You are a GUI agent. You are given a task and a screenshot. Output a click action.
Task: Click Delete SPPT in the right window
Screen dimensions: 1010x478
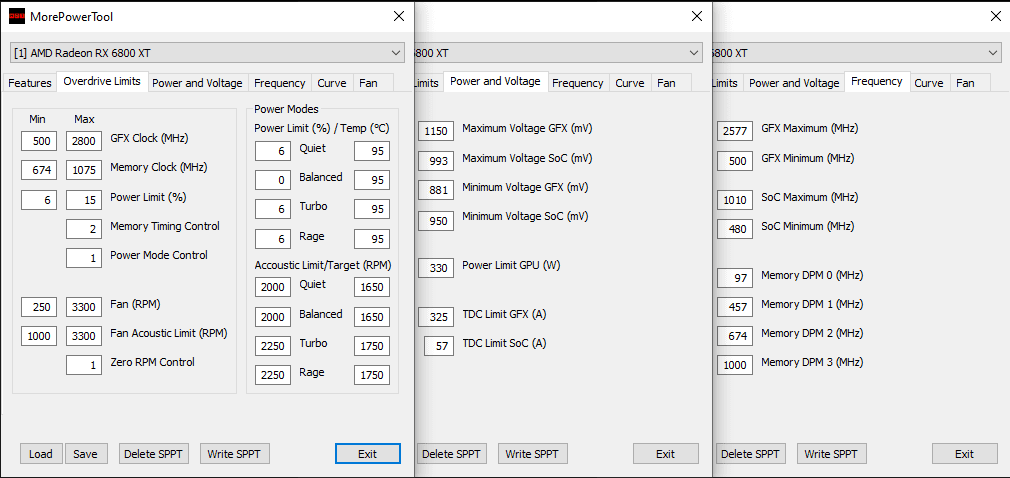pyautogui.click(x=750, y=454)
